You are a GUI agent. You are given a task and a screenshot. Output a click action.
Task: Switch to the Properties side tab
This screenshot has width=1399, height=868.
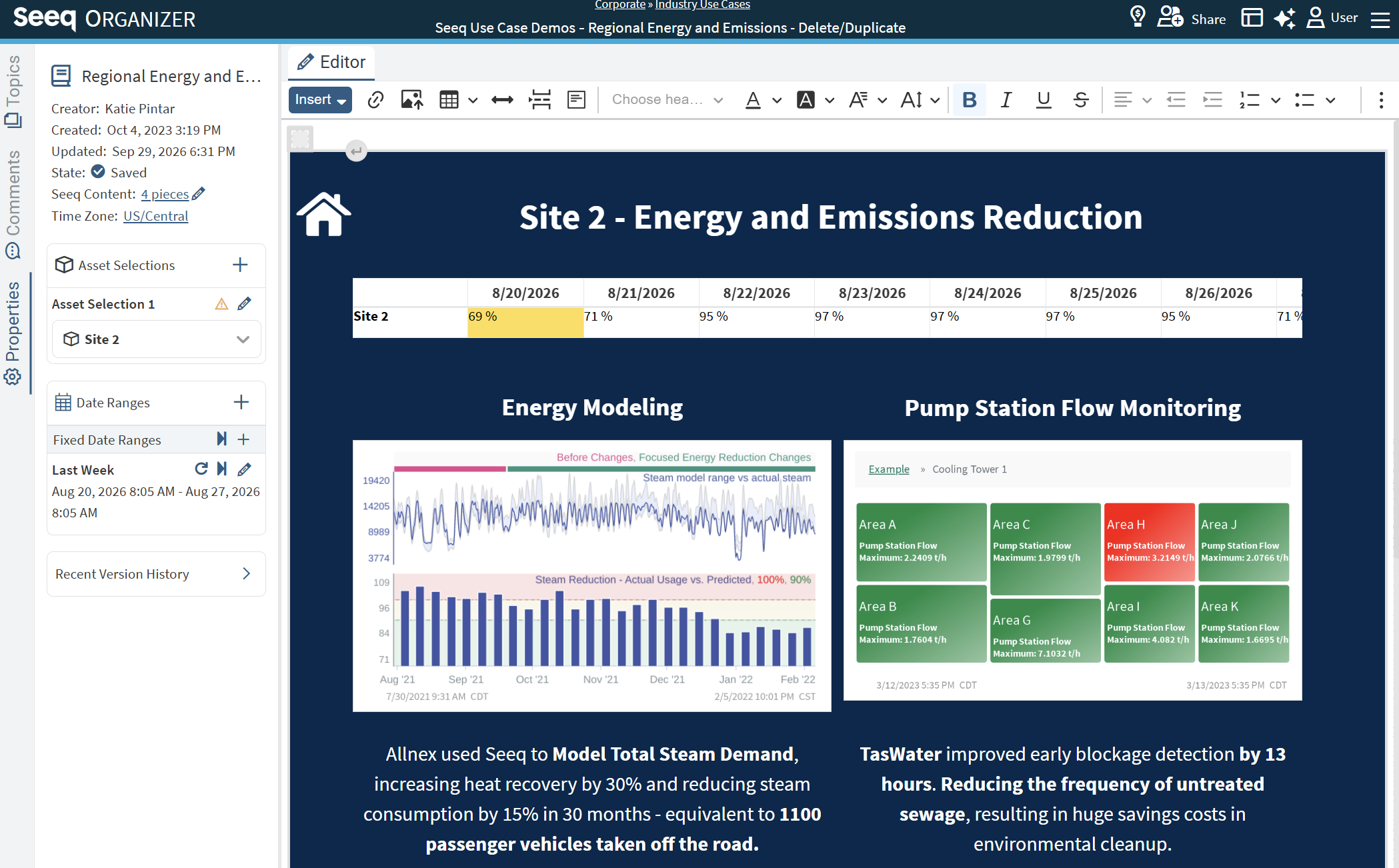(x=13, y=333)
